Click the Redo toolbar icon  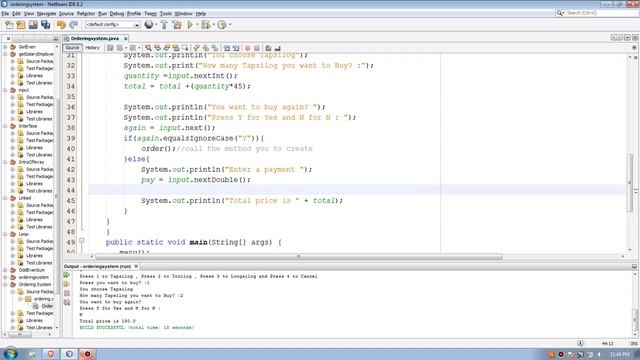click(73, 25)
